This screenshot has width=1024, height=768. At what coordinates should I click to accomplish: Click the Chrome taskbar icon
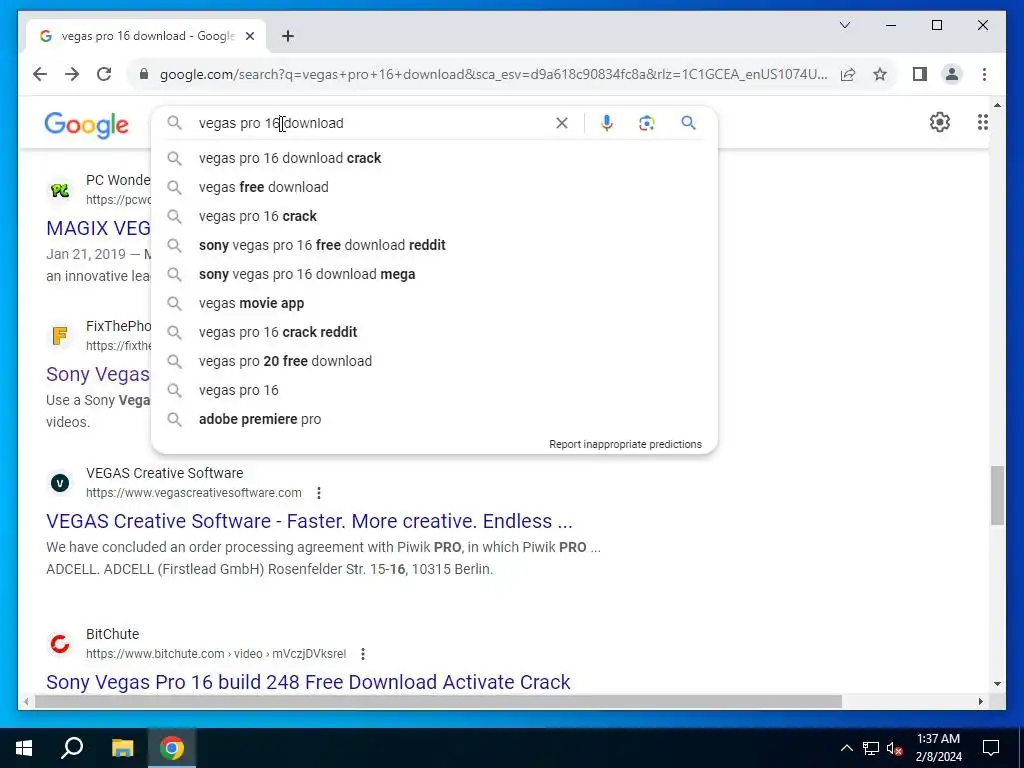tap(172, 748)
